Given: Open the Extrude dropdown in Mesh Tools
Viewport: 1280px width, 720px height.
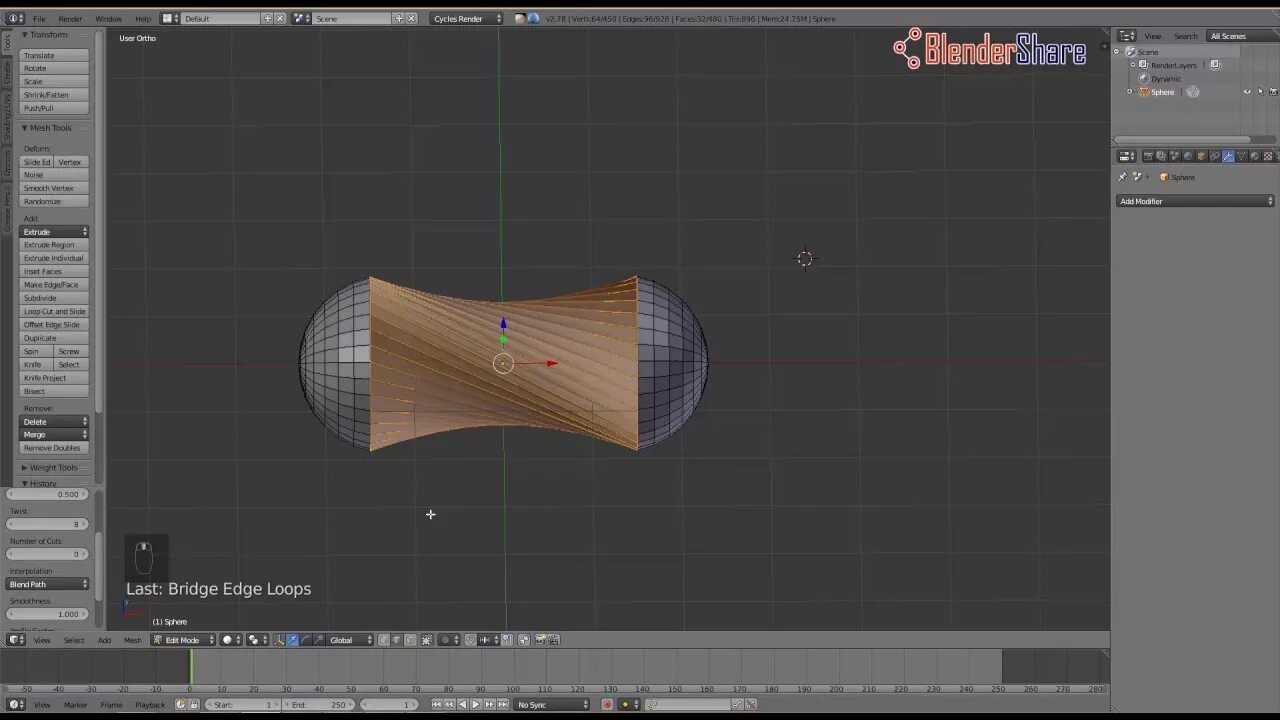Looking at the screenshot, I should pos(54,231).
